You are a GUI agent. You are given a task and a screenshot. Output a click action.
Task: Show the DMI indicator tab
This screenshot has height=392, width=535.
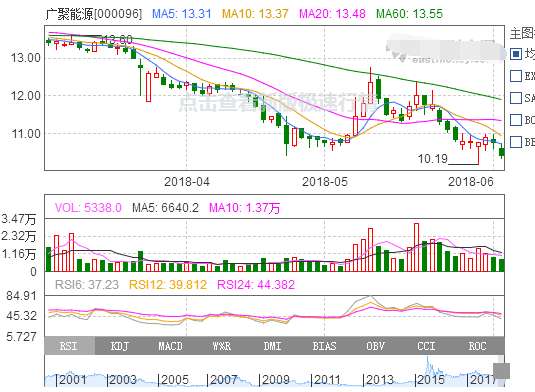[273, 346]
